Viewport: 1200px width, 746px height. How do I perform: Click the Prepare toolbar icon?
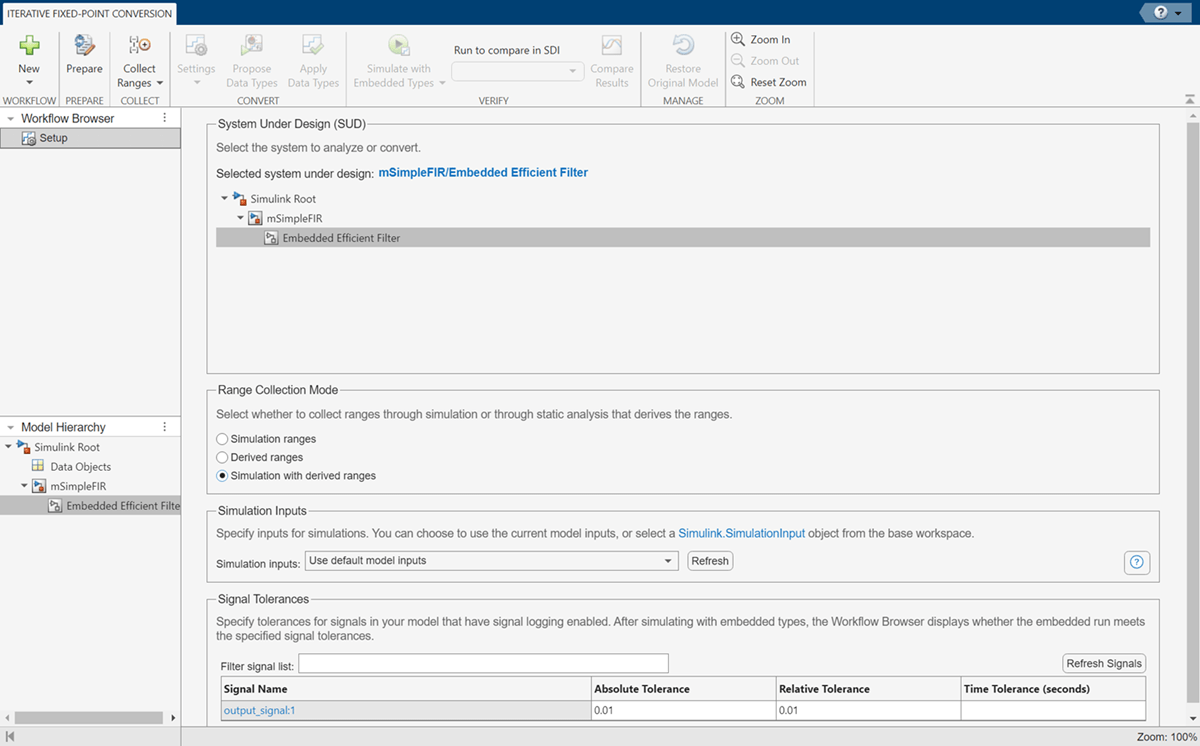pyautogui.click(x=84, y=45)
